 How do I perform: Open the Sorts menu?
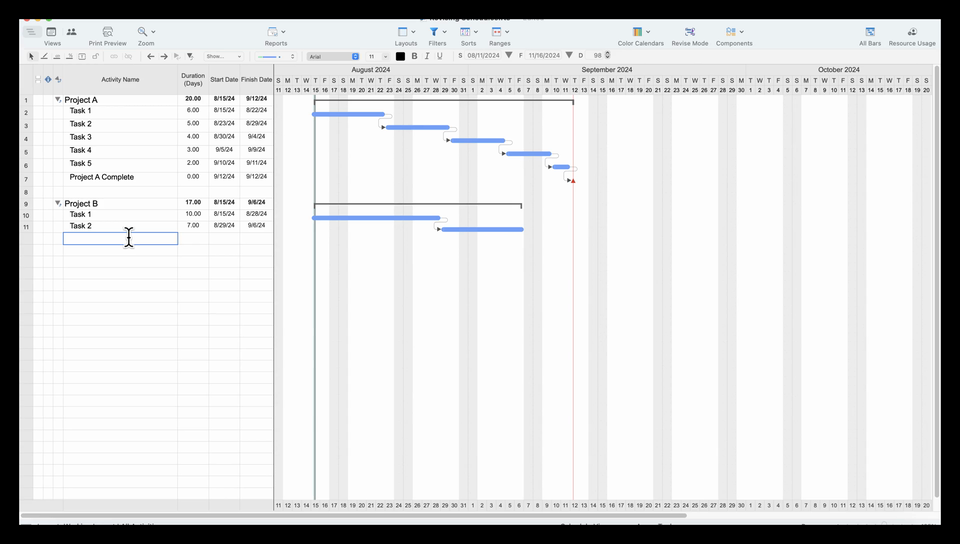coord(468,36)
